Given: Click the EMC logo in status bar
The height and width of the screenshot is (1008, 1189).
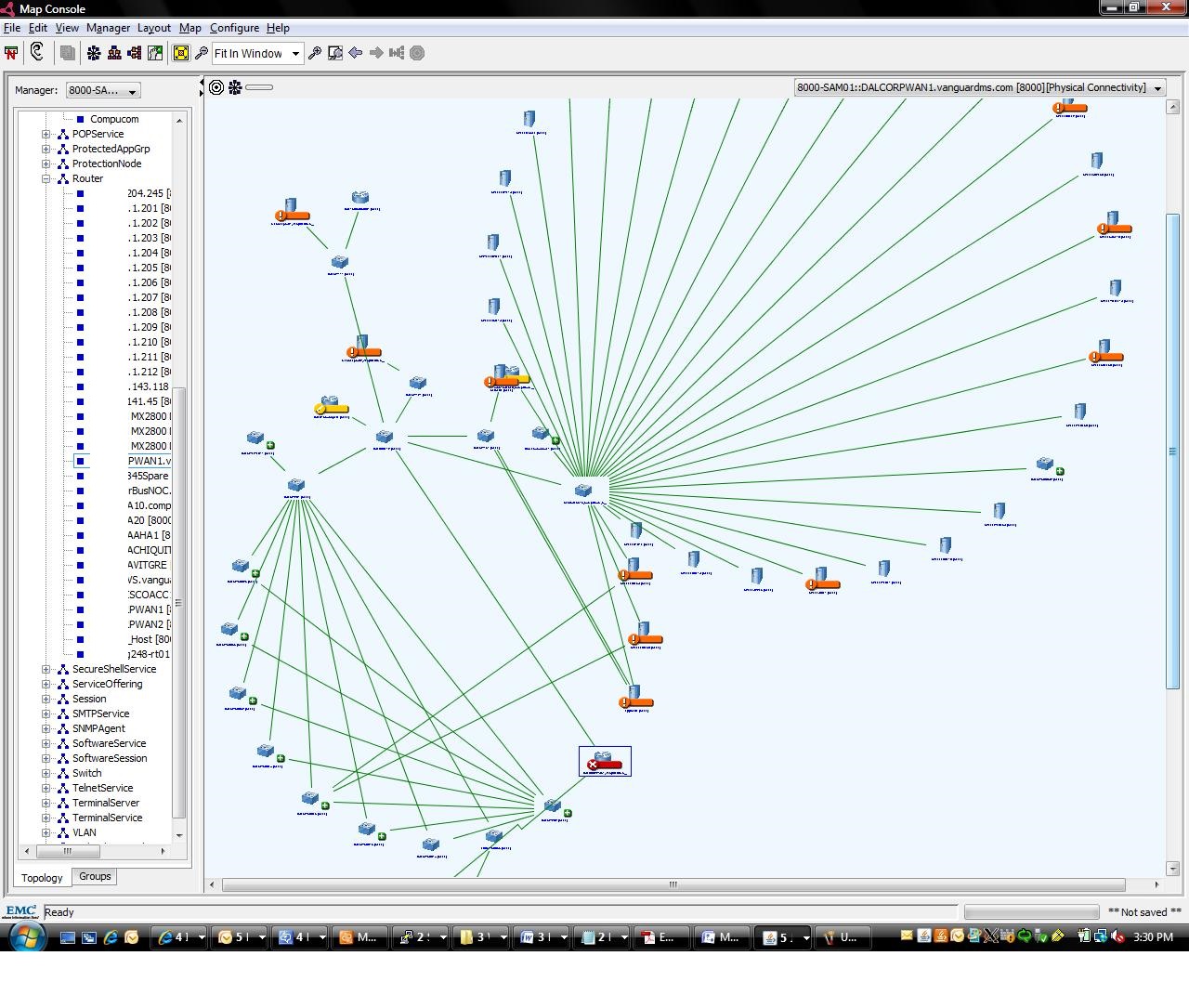Looking at the screenshot, I should coord(20,911).
